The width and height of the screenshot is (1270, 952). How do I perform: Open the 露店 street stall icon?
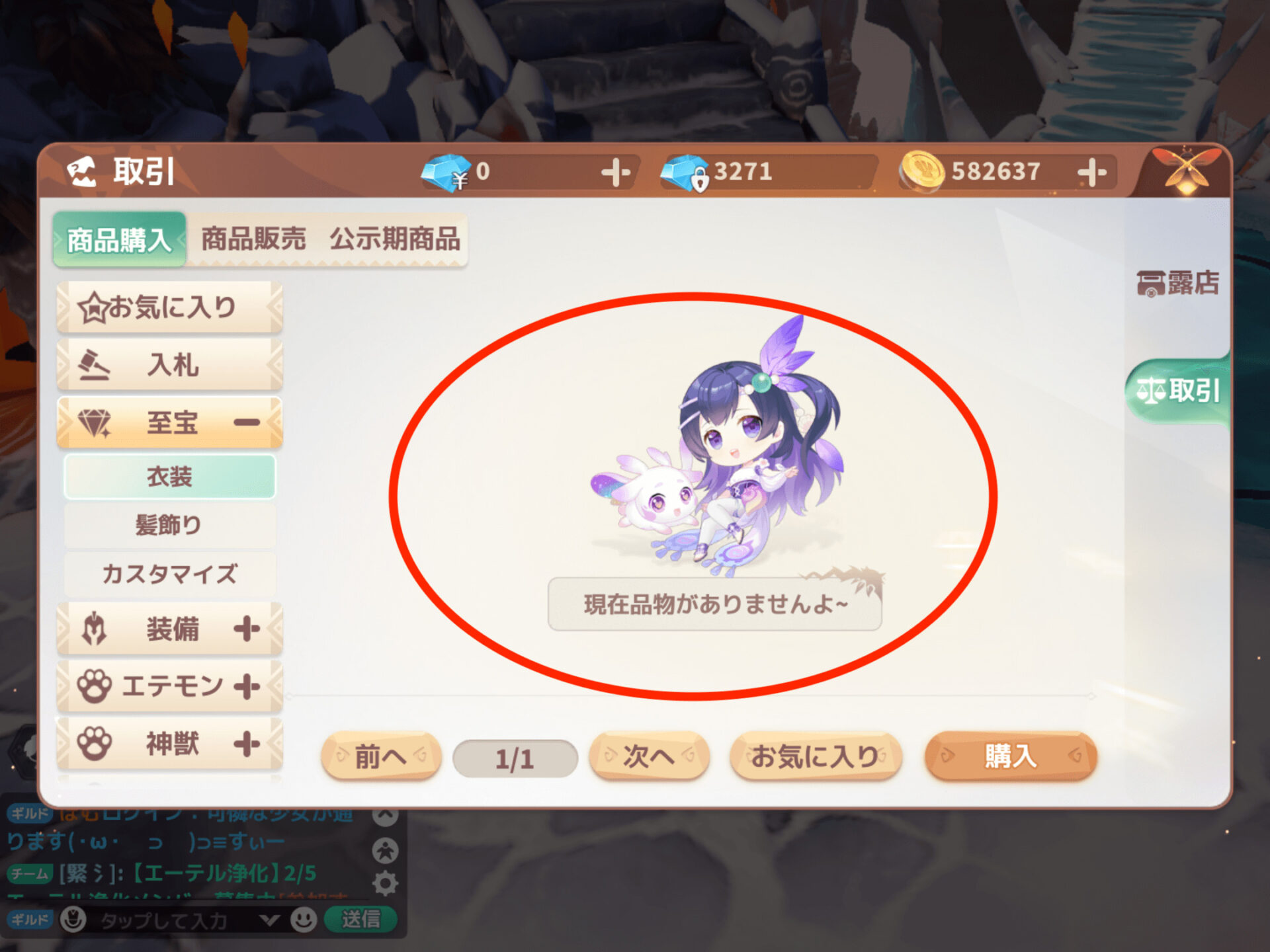click(1178, 283)
